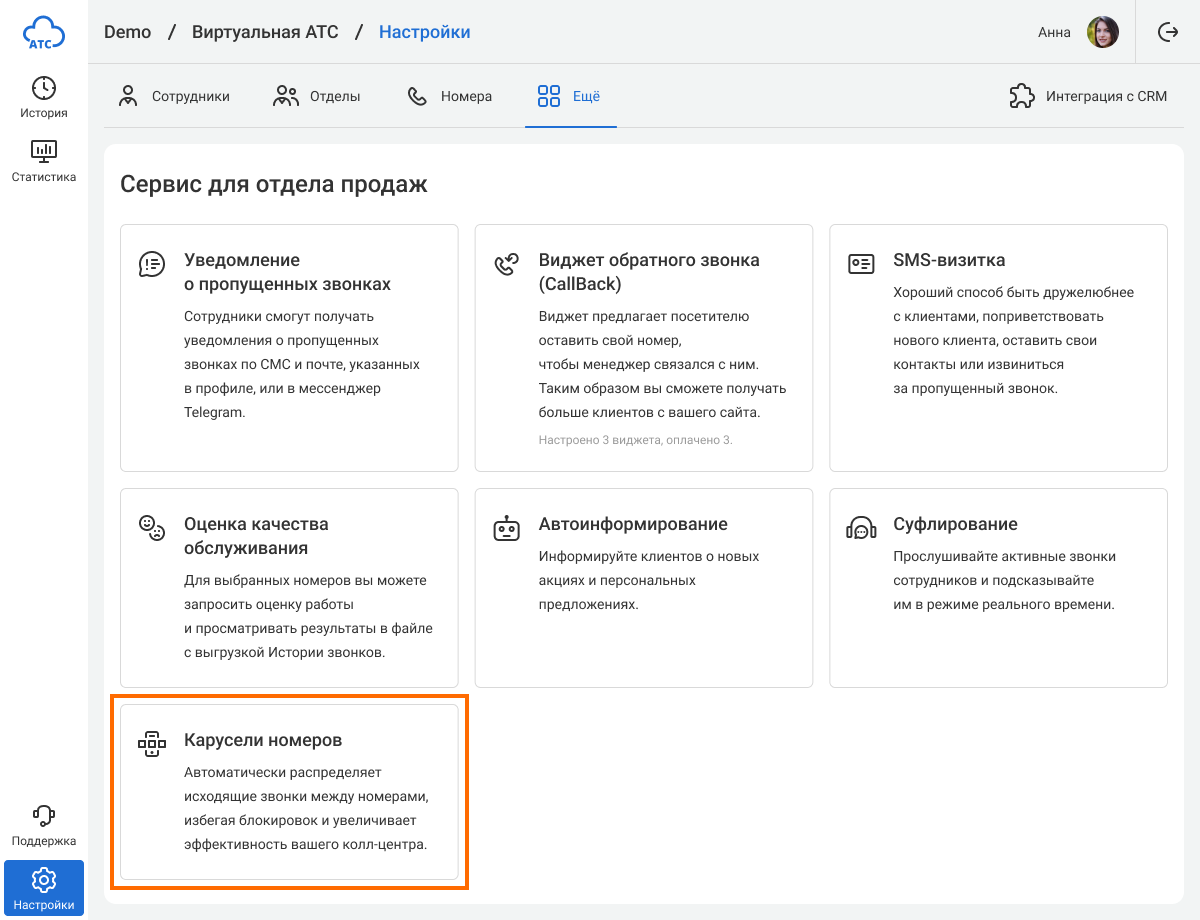This screenshot has height=920, width=1200.
Task: Open the История clock icon
Action: tap(44, 88)
